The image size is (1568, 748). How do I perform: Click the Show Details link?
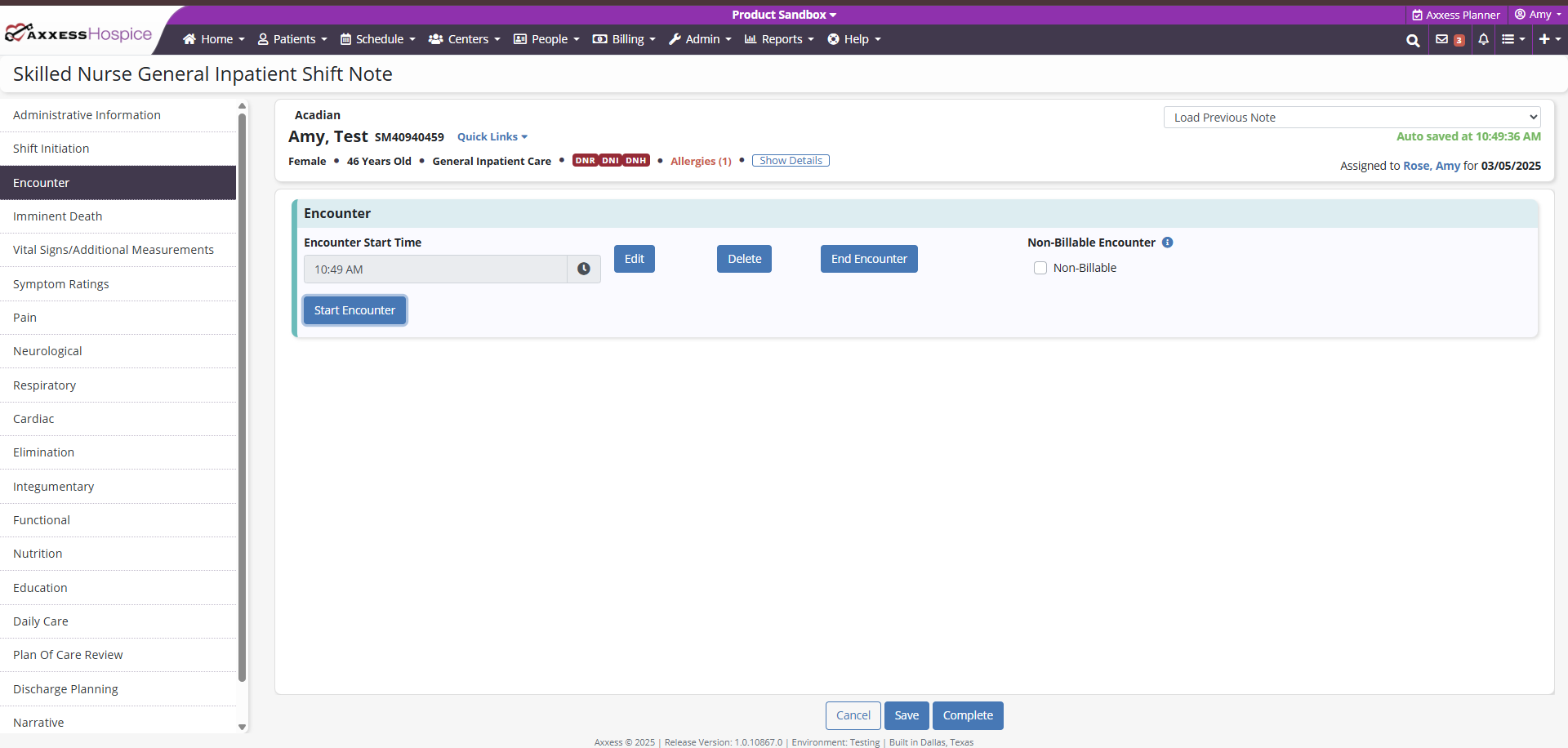tap(791, 161)
